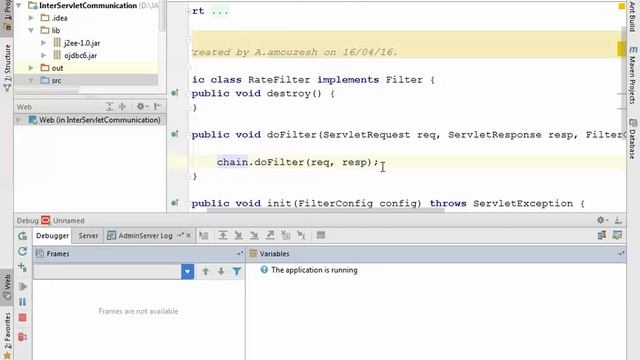Click the gutter override icon beside doFilter

tap(175, 134)
